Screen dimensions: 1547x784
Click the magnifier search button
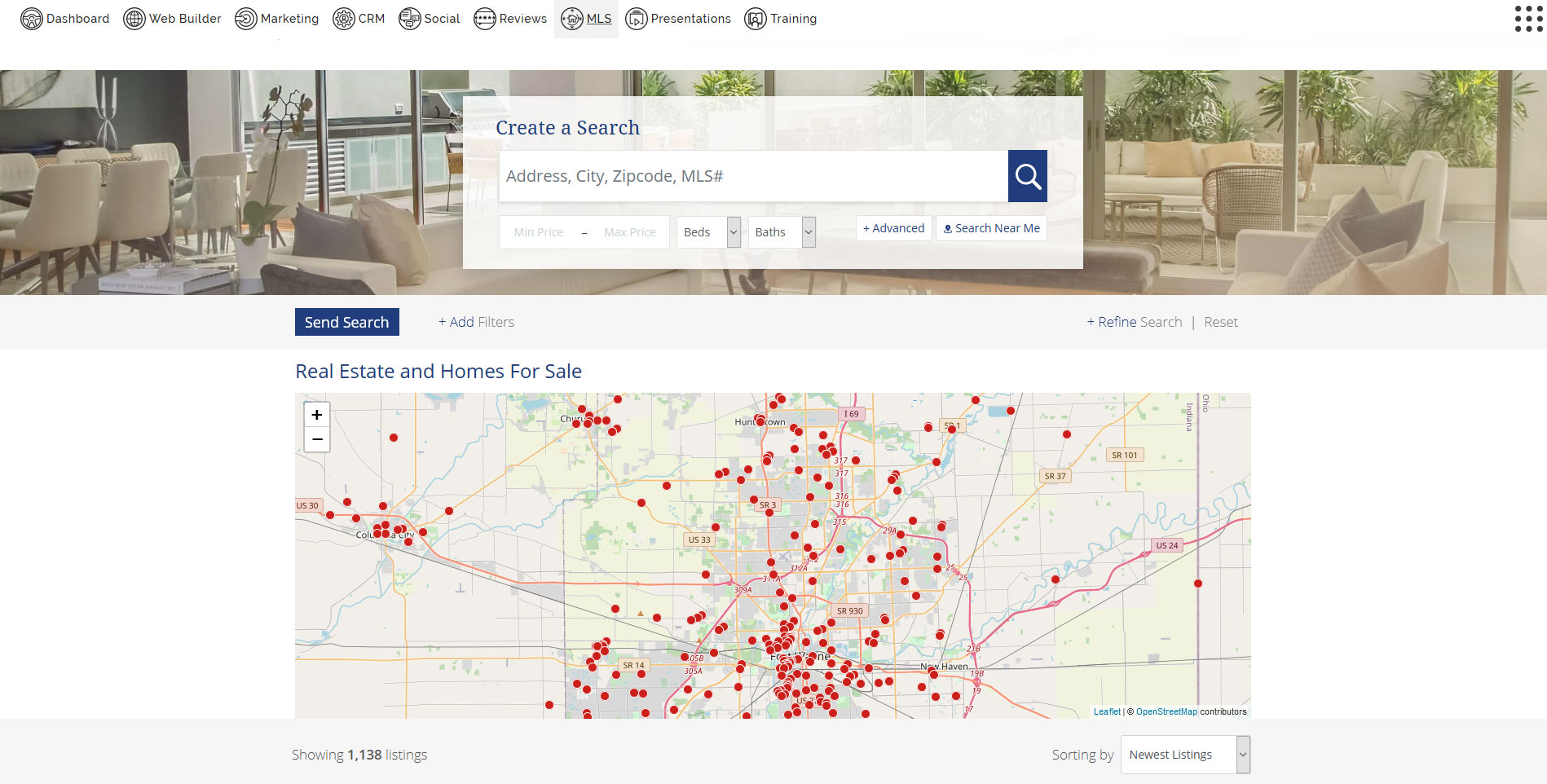tap(1028, 176)
